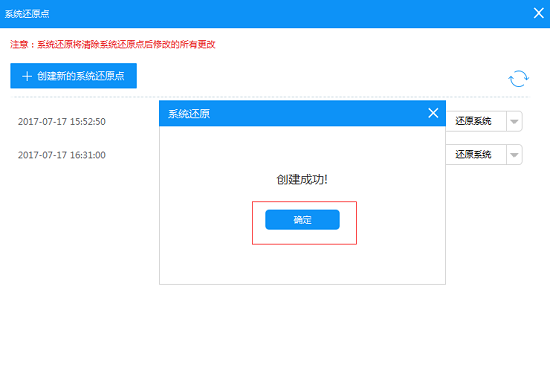The image size is (550, 385).
Task: Click 还原系统 for the 15:52:50 restore point
Action: coord(476,121)
